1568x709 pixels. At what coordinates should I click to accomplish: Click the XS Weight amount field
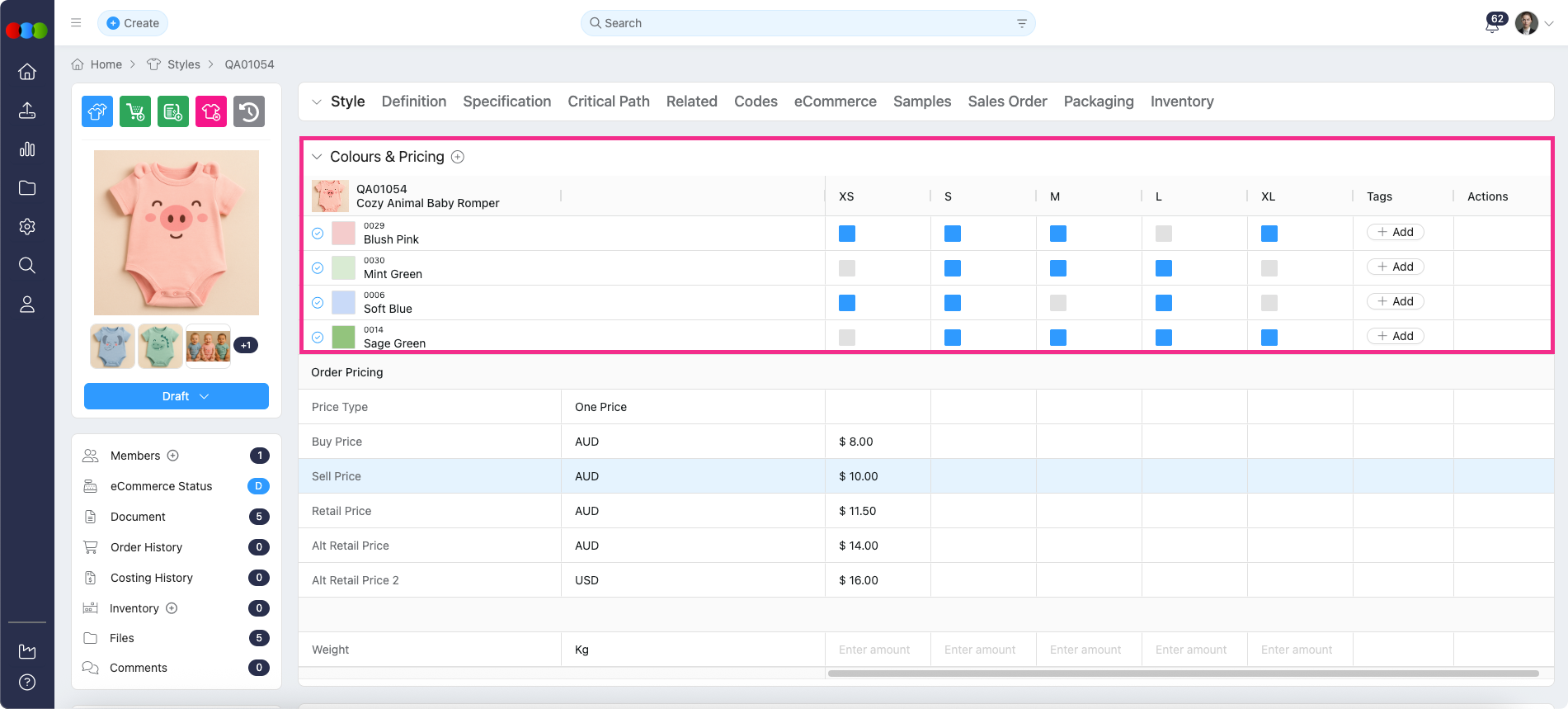pyautogui.click(x=875, y=650)
